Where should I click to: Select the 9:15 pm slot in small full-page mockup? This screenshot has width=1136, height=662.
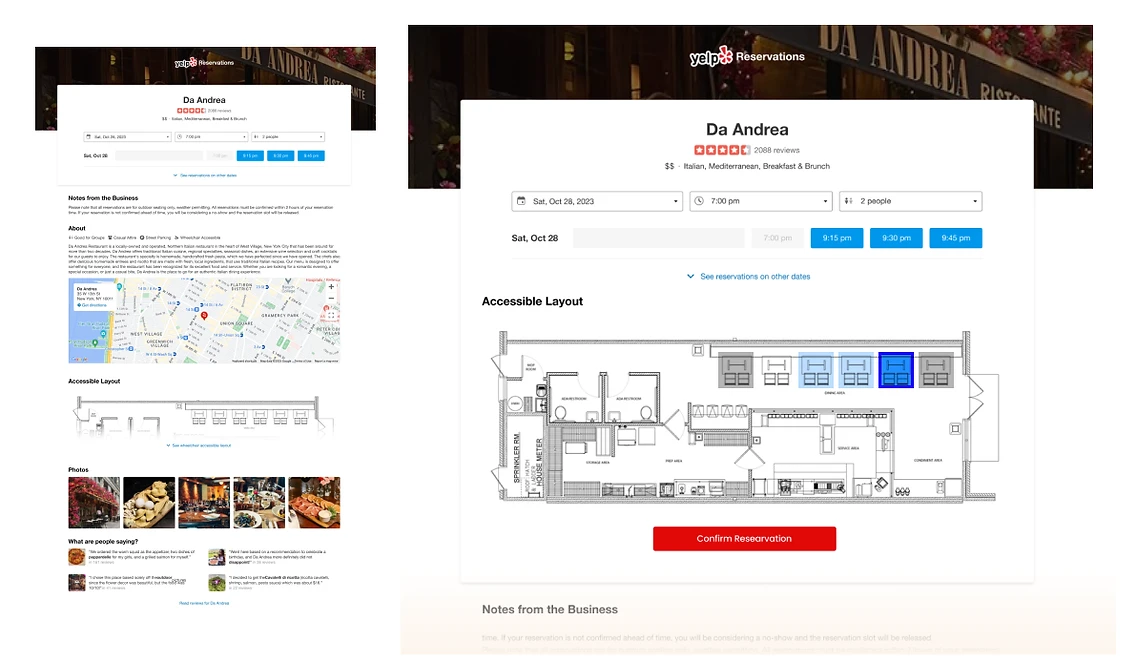coord(250,156)
